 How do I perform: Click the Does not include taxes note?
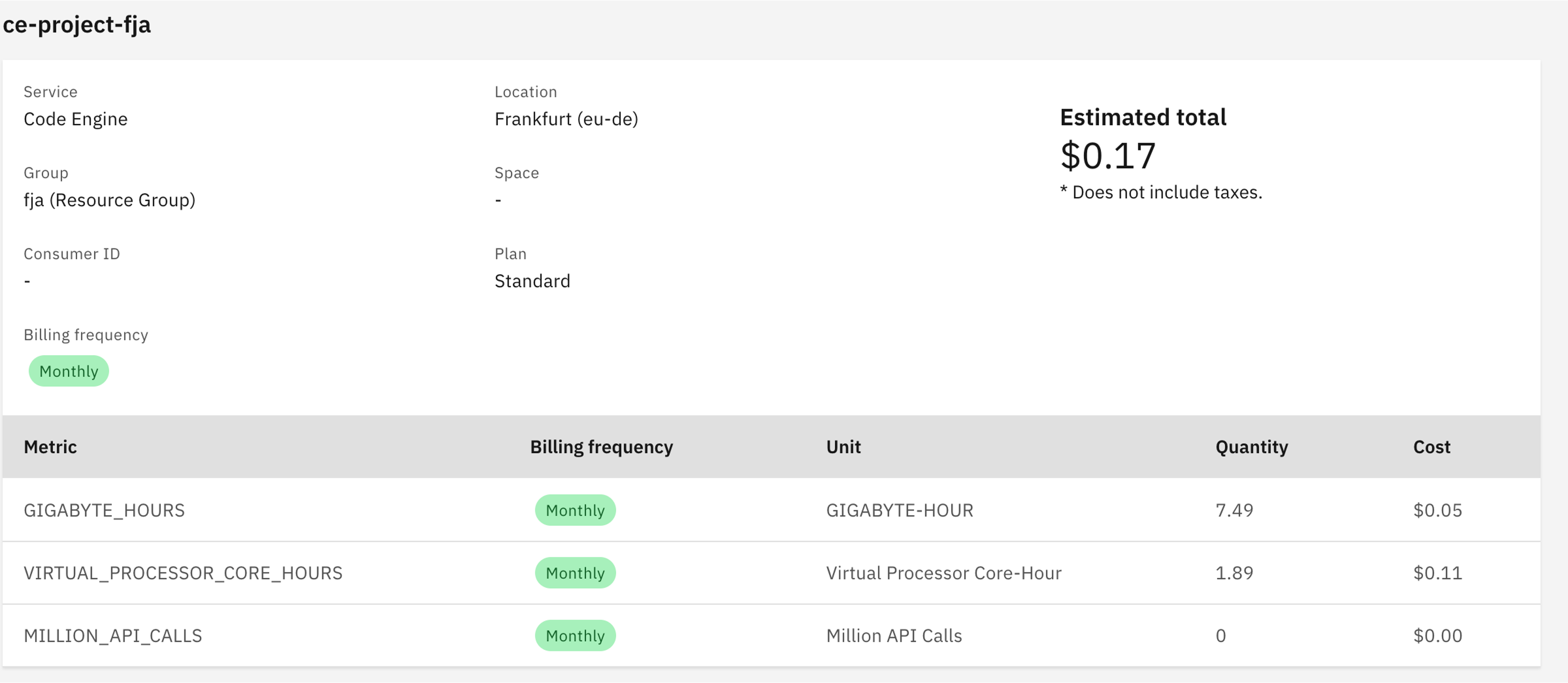1161,193
